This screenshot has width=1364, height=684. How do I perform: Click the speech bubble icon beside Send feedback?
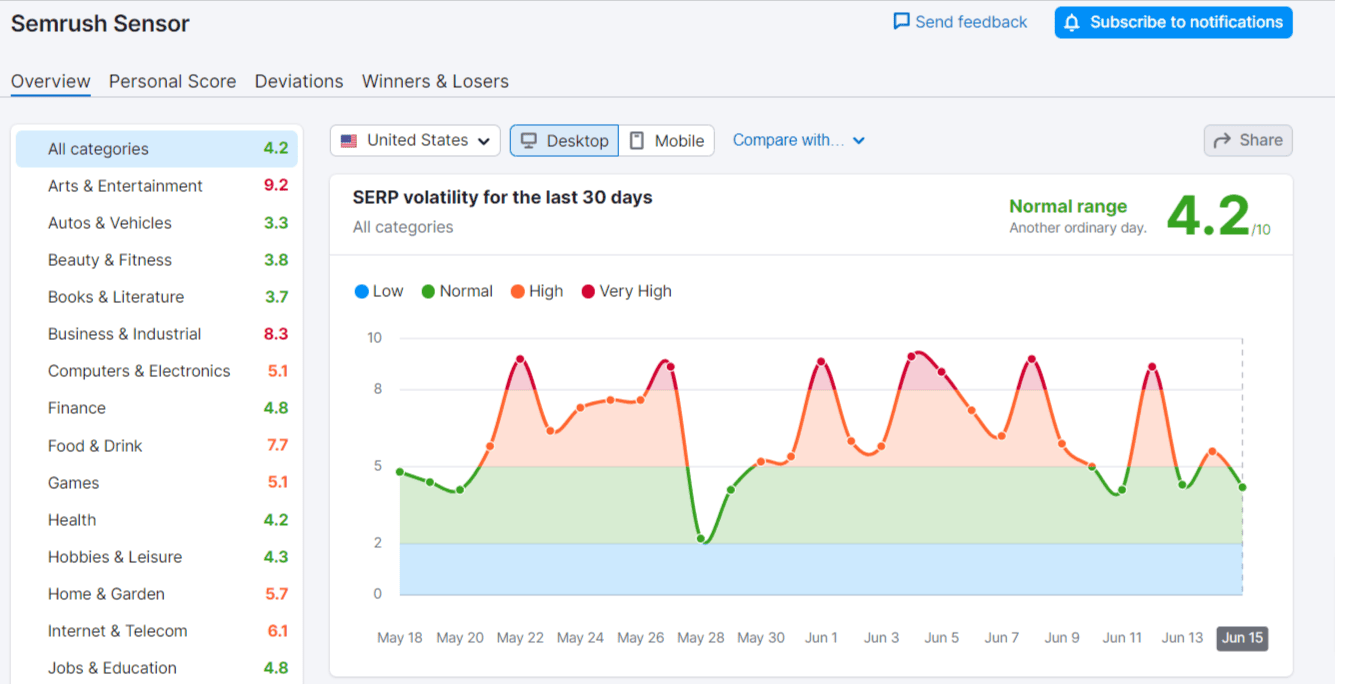[x=899, y=21]
